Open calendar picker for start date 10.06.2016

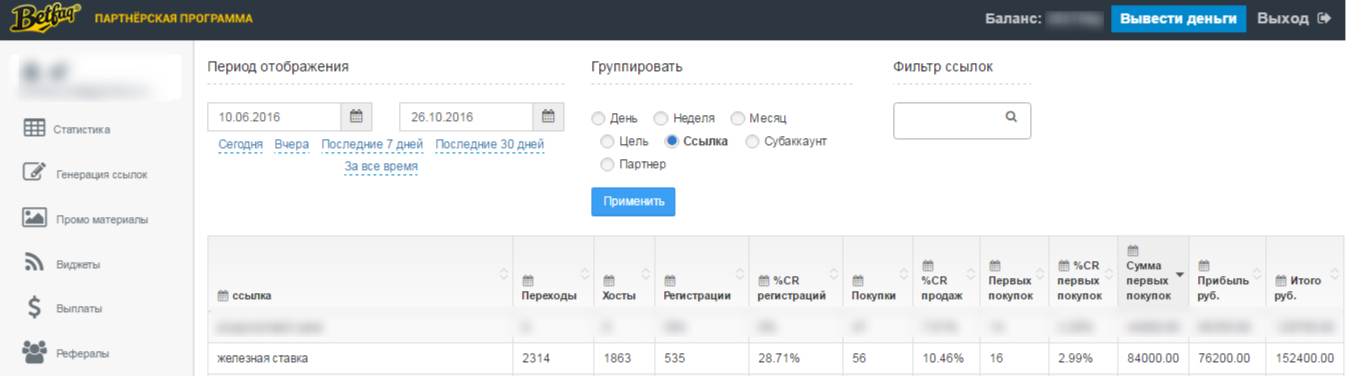coord(356,117)
